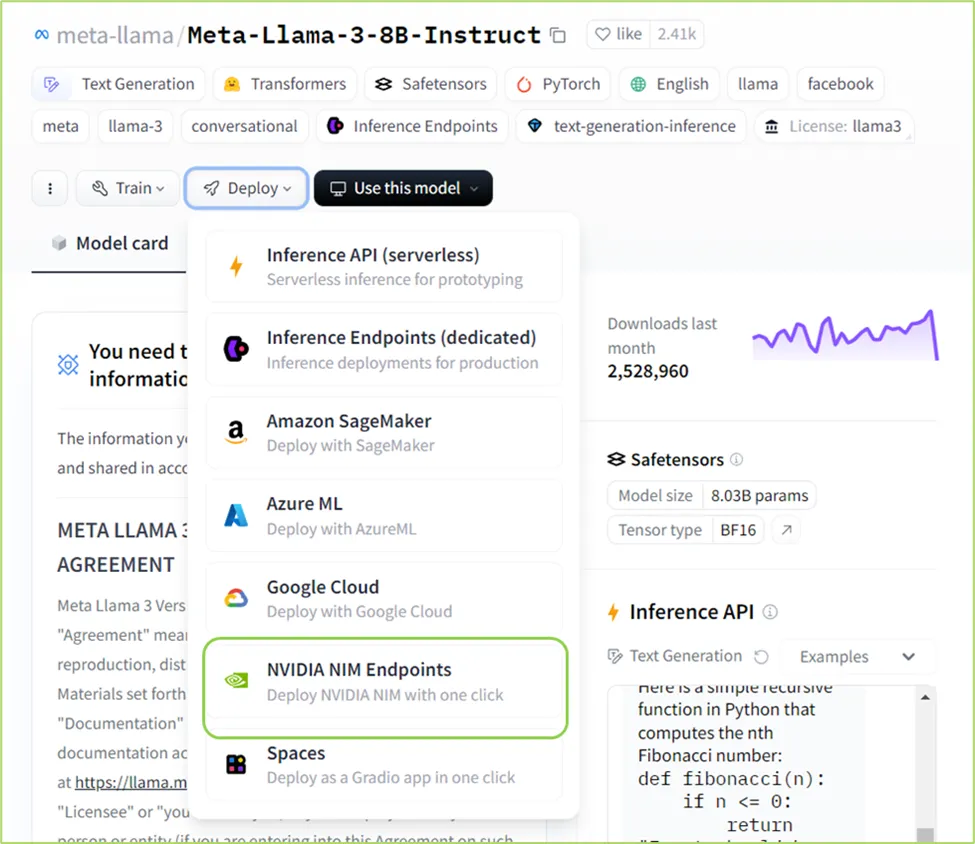Click the Inference API info icon
The image size is (975, 844).
pos(770,612)
